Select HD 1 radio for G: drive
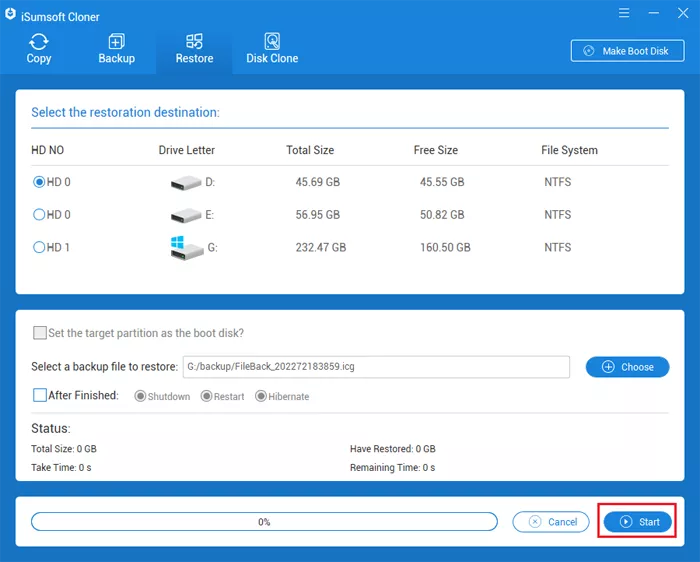This screenshot has height=562, width=700. pos(40,247)
